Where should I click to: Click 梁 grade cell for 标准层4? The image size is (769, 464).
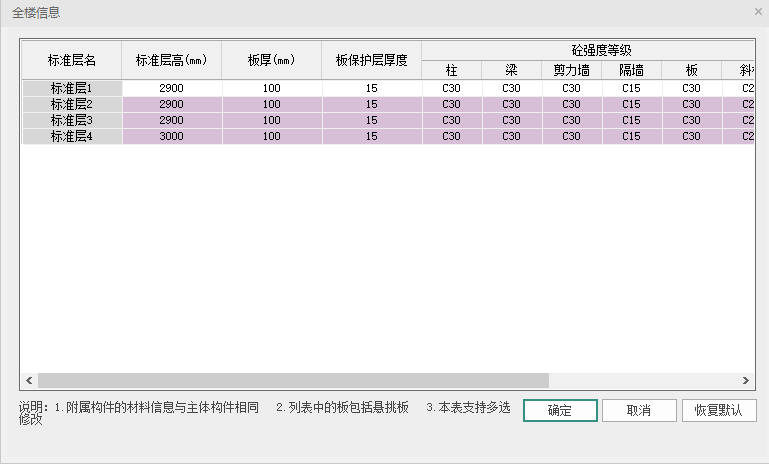tap(511, 136)
